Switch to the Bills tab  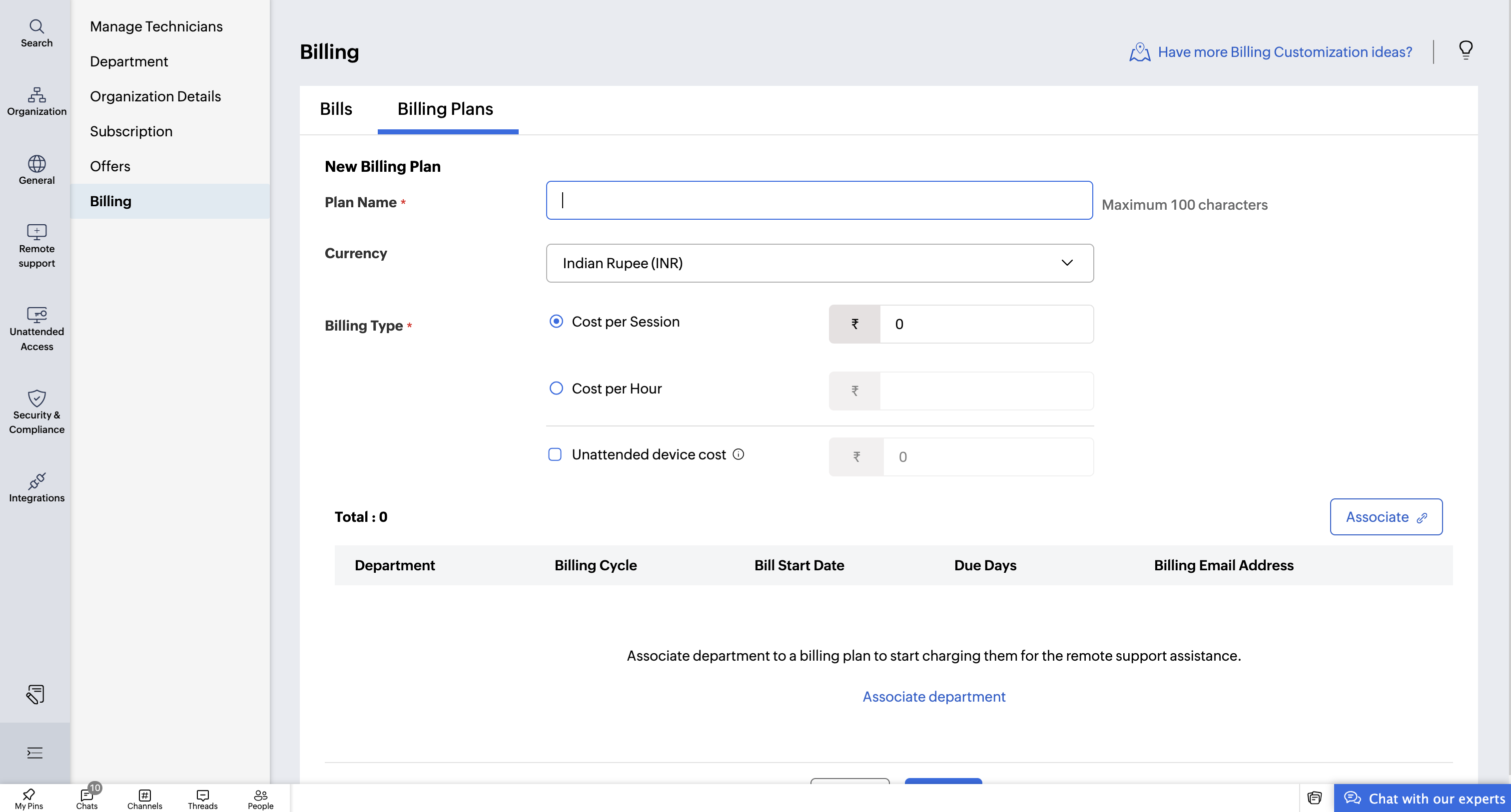335,109
